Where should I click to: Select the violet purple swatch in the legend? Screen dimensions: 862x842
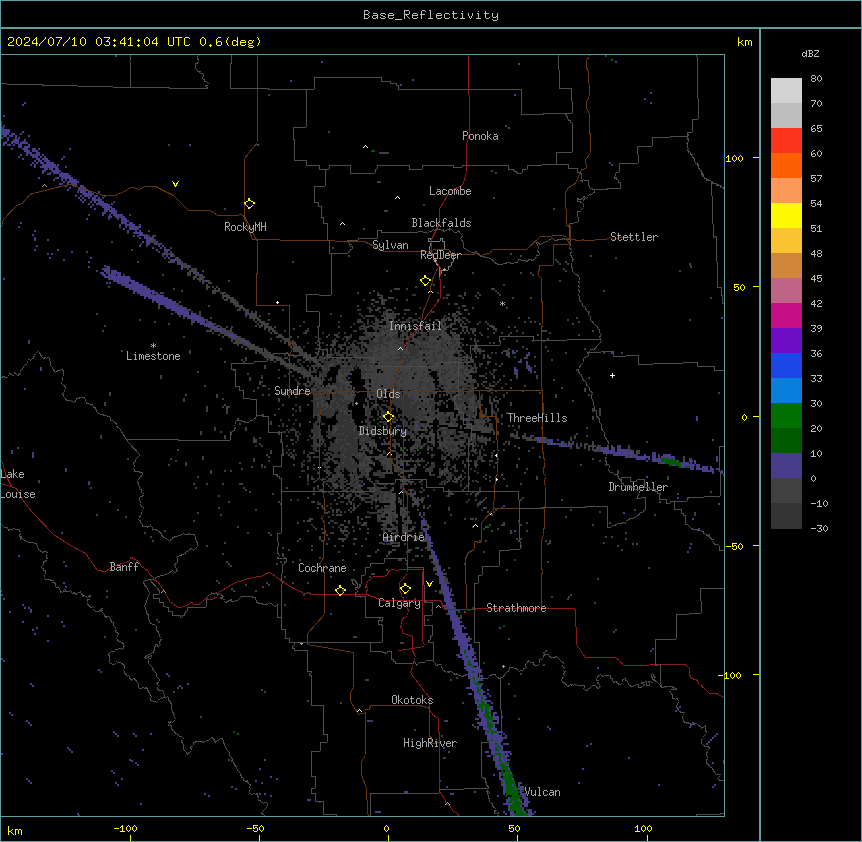click(x=786, y=341)
